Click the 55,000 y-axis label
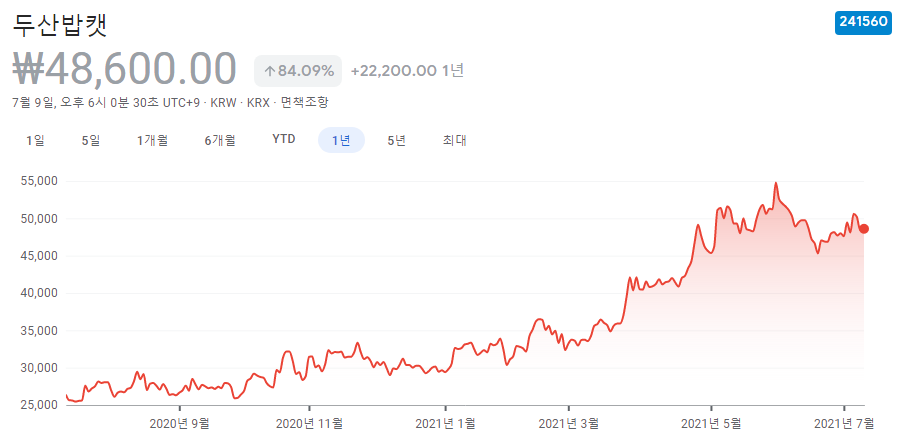 tap(38, 181)
